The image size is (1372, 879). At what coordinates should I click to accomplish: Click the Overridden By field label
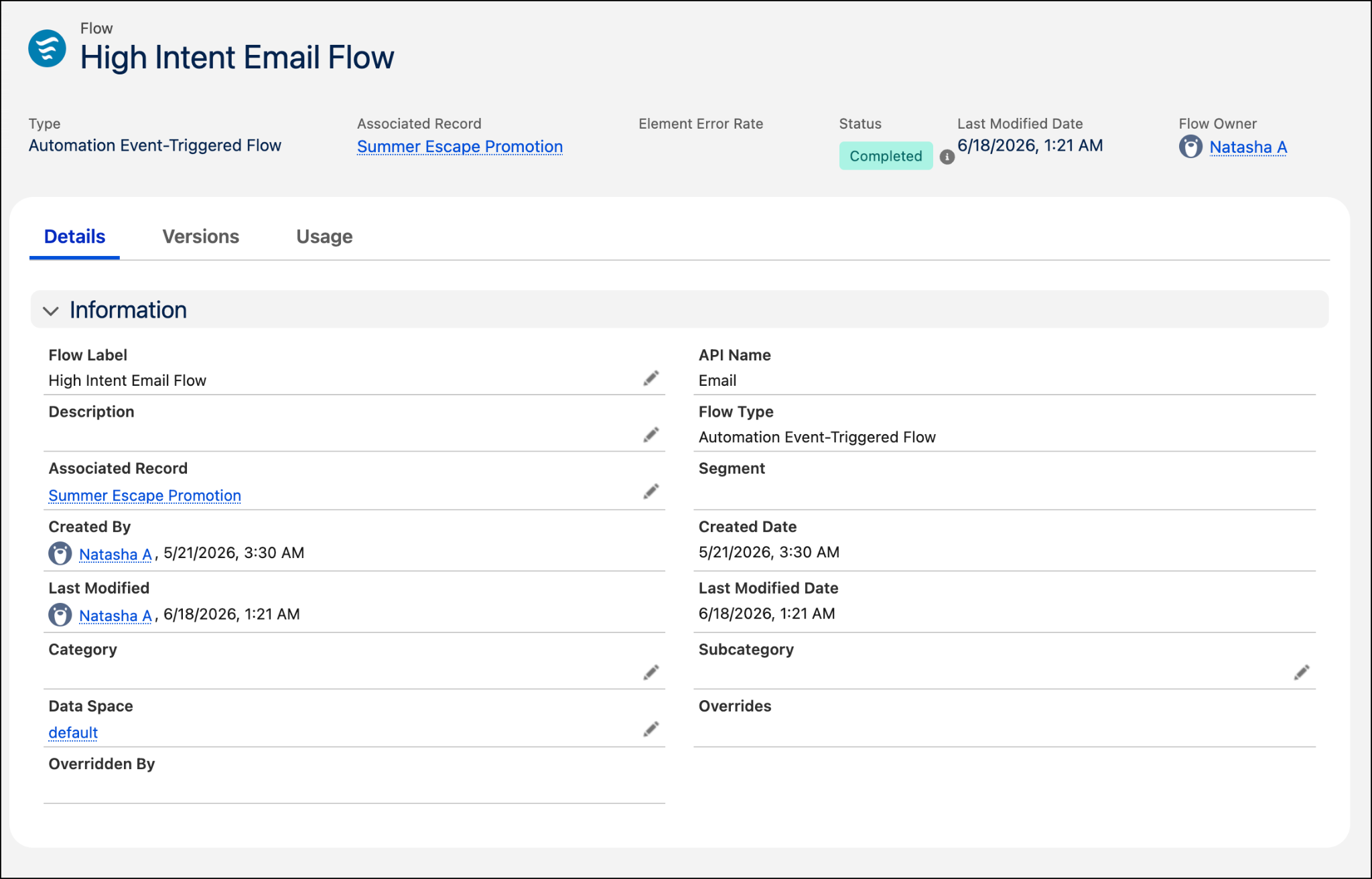tap(102, 764)
